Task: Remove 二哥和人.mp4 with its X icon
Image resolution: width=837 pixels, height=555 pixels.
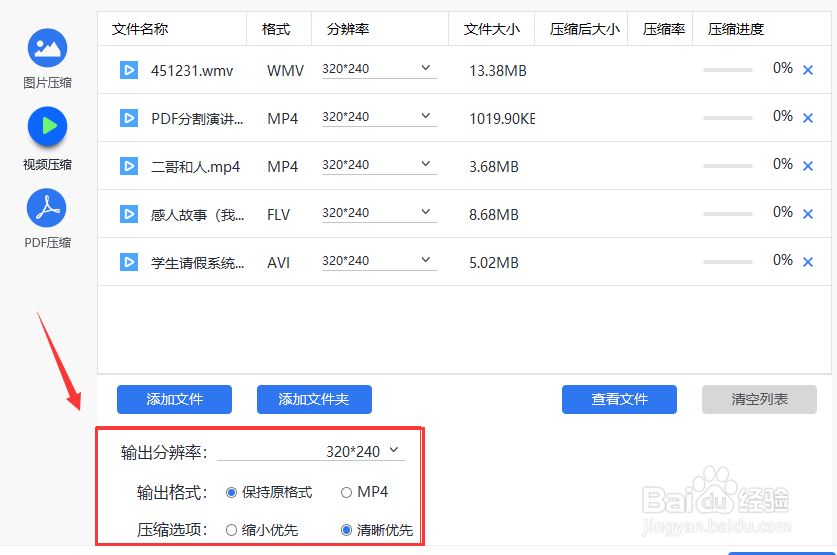Action: 808,166
